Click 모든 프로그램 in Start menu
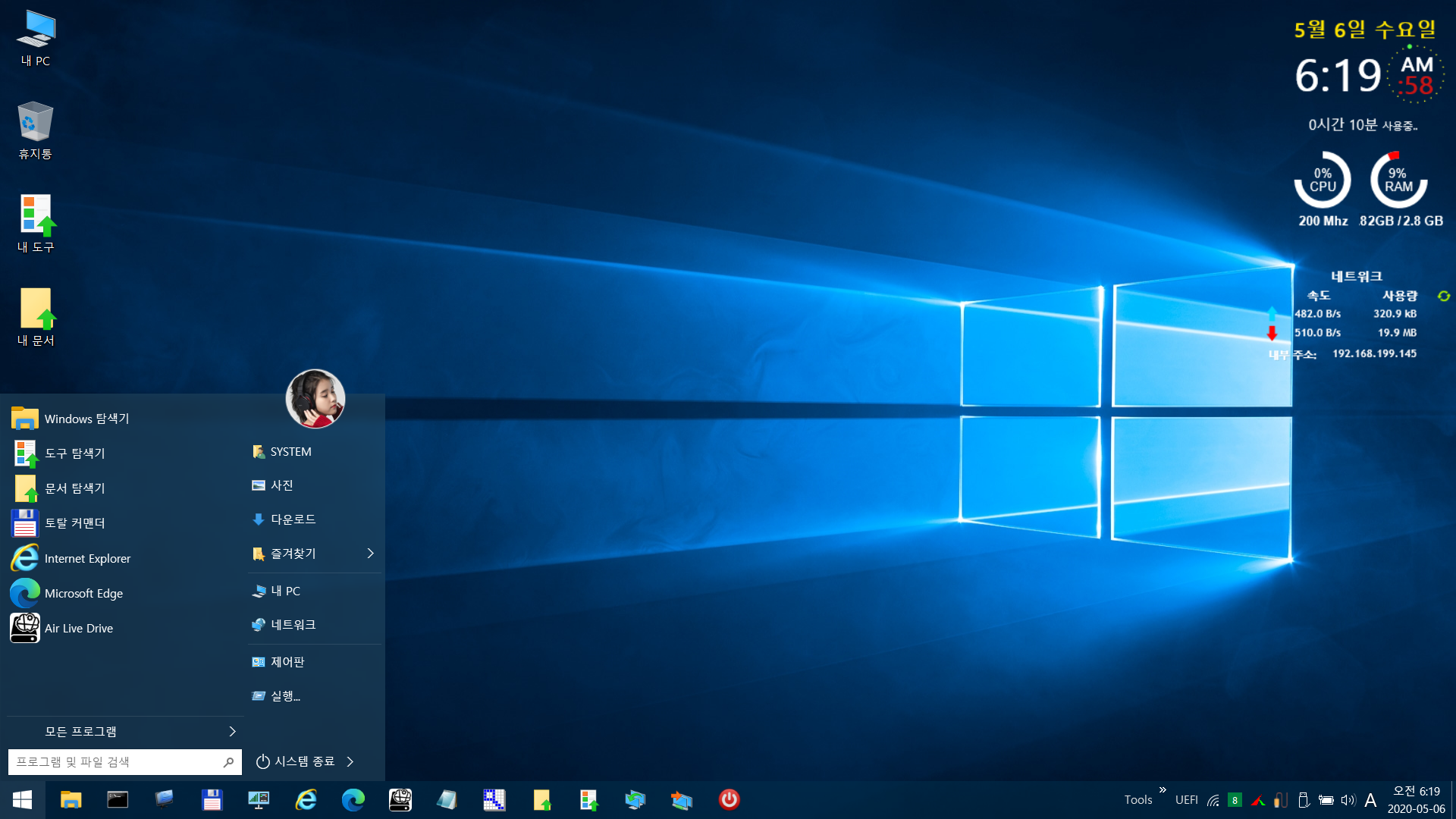1456x819 pixels. [125, 731]
